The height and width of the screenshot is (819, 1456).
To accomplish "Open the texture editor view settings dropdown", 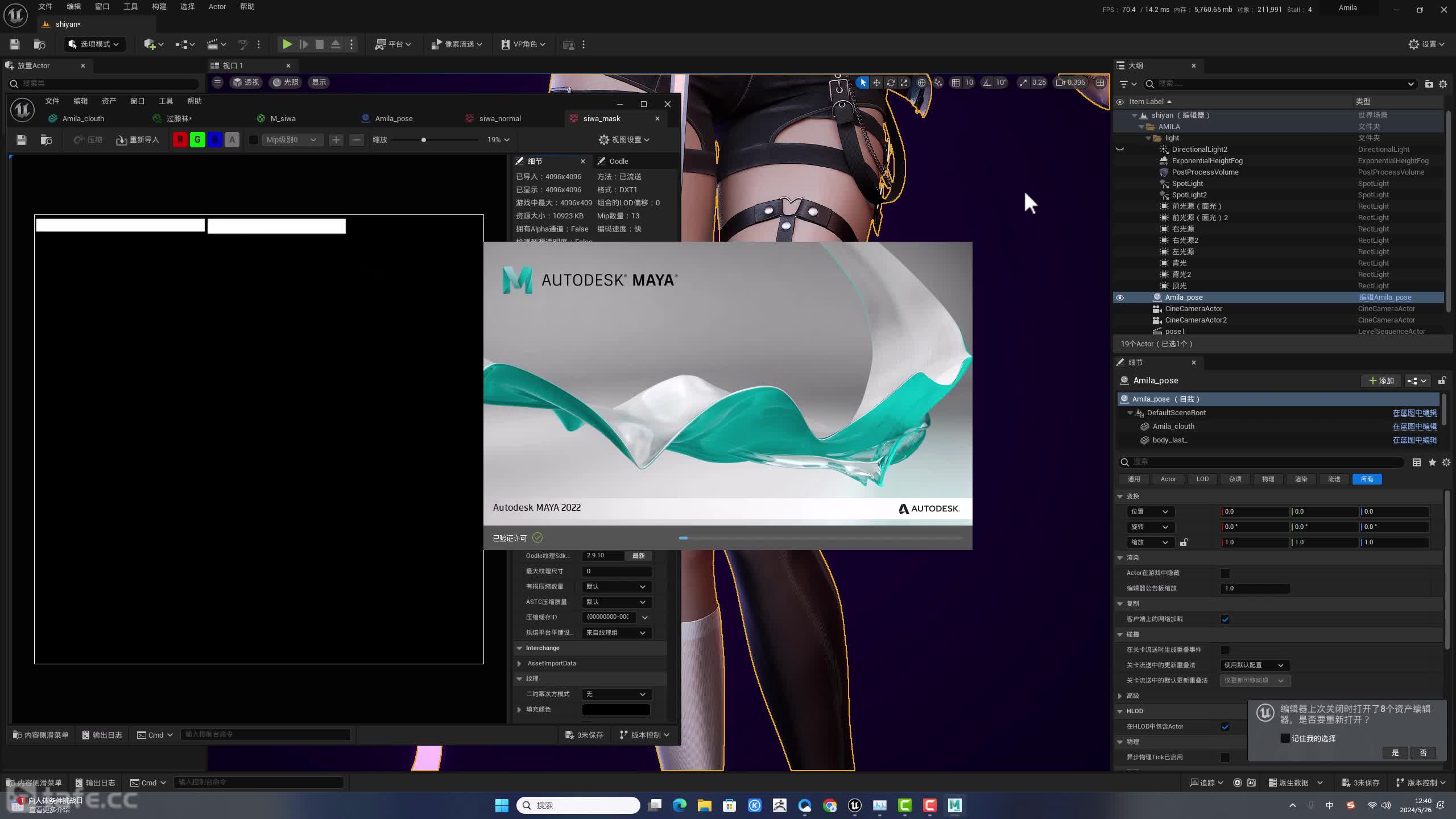I will [x=624, y=140].
